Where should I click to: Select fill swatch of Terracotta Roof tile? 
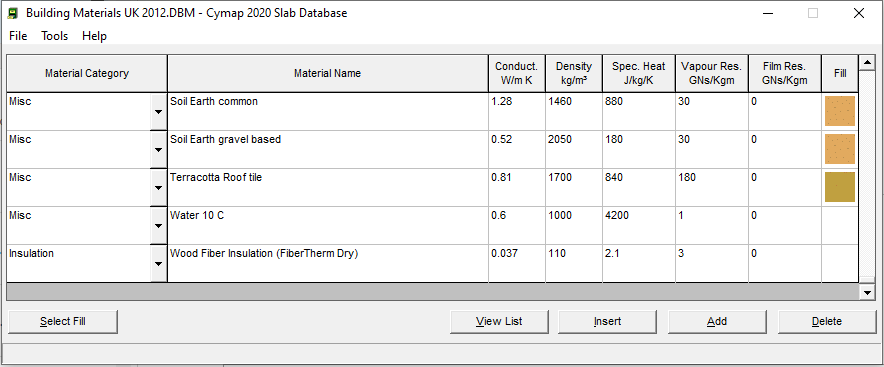[839, 187]
